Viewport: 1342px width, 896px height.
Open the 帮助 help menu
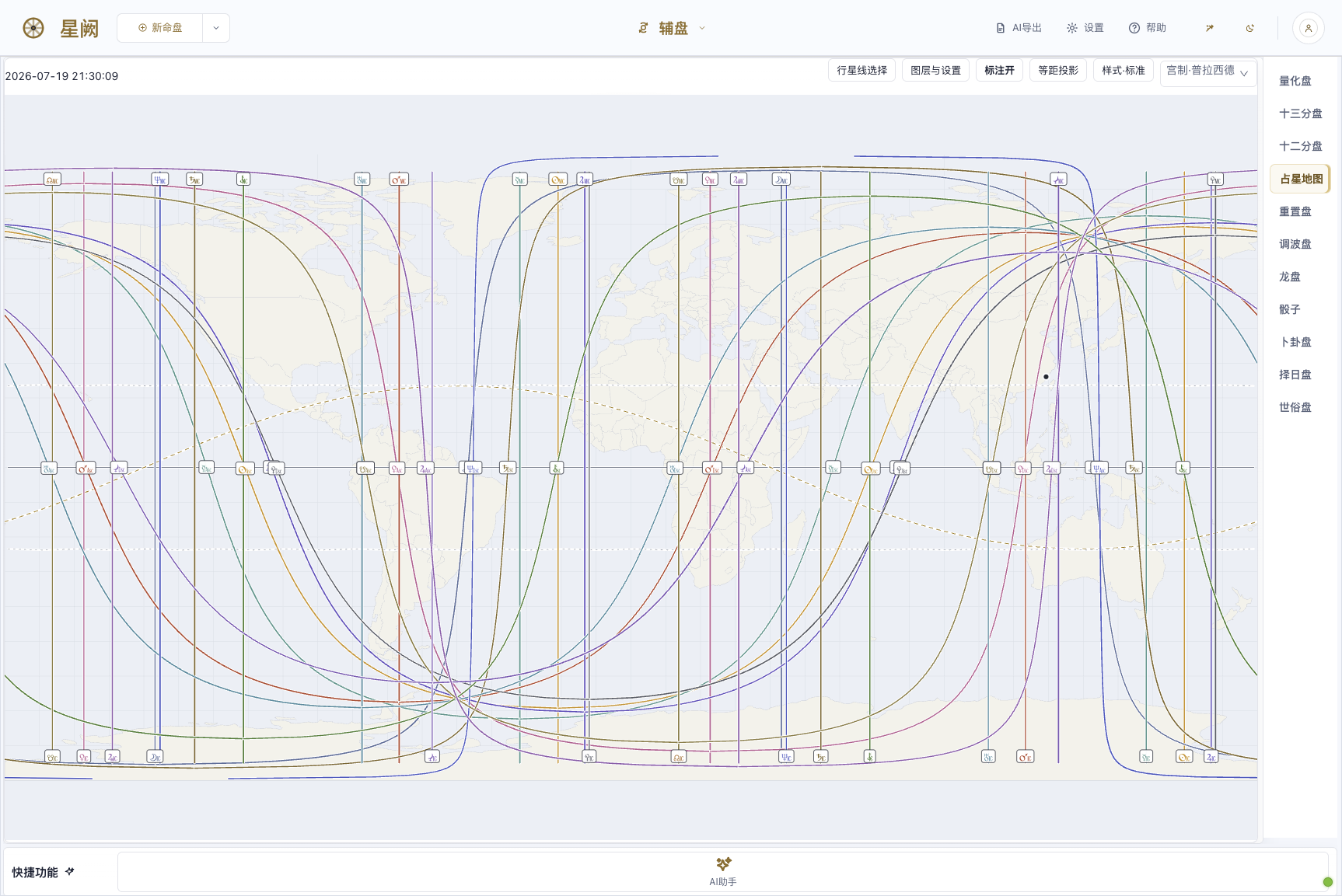coord(1148,28)
